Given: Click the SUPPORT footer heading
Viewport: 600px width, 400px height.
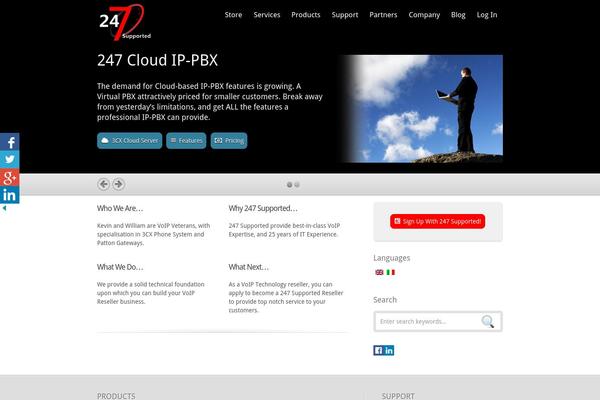Looking at the screenshot, I should [x=398, y=396].
